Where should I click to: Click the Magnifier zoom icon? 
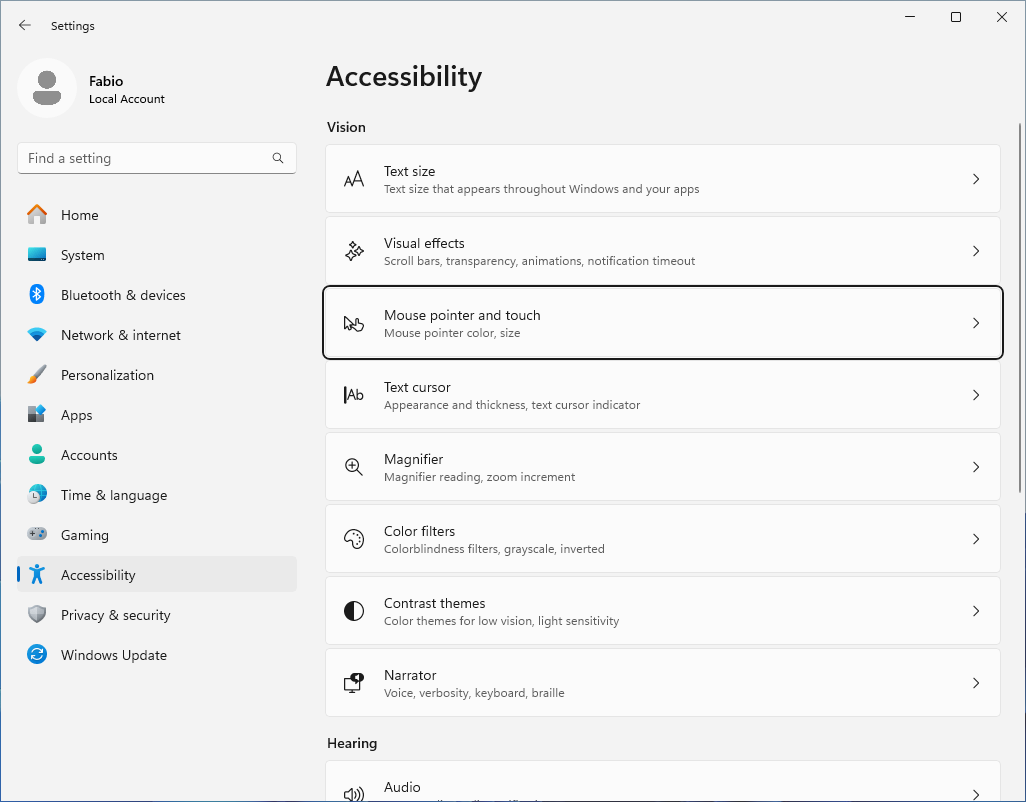coord(354,467)
